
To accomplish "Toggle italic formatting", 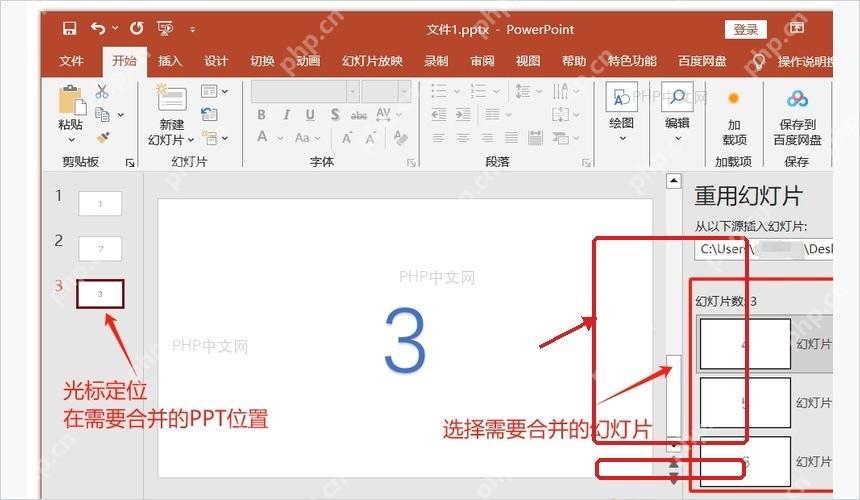I will (x=286, y=115).
